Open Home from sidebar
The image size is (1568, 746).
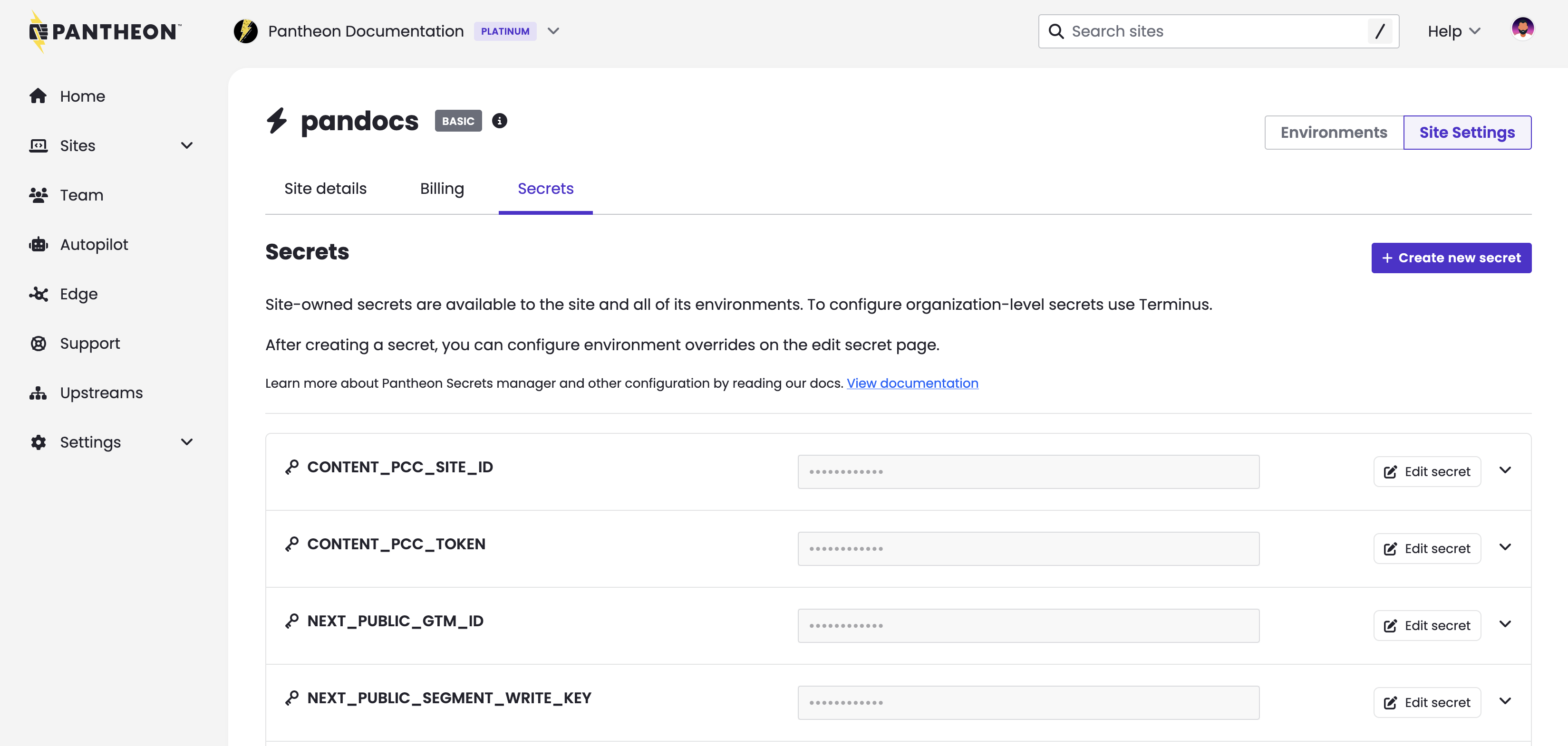click(82, 96)
